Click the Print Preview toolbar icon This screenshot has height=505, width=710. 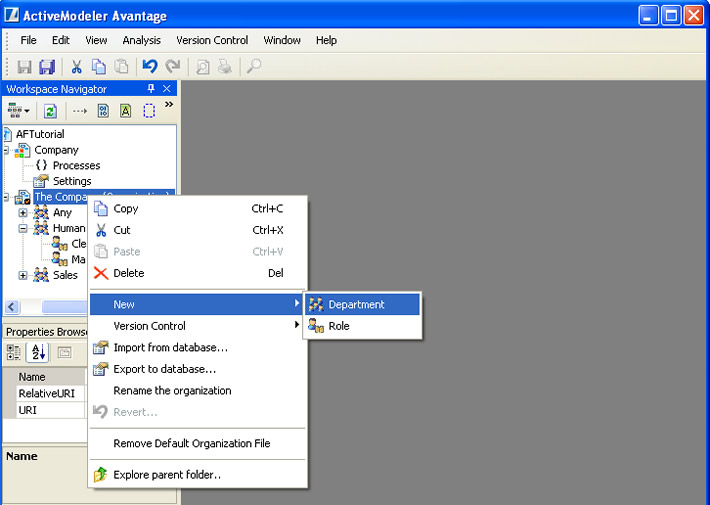point(202,67)
